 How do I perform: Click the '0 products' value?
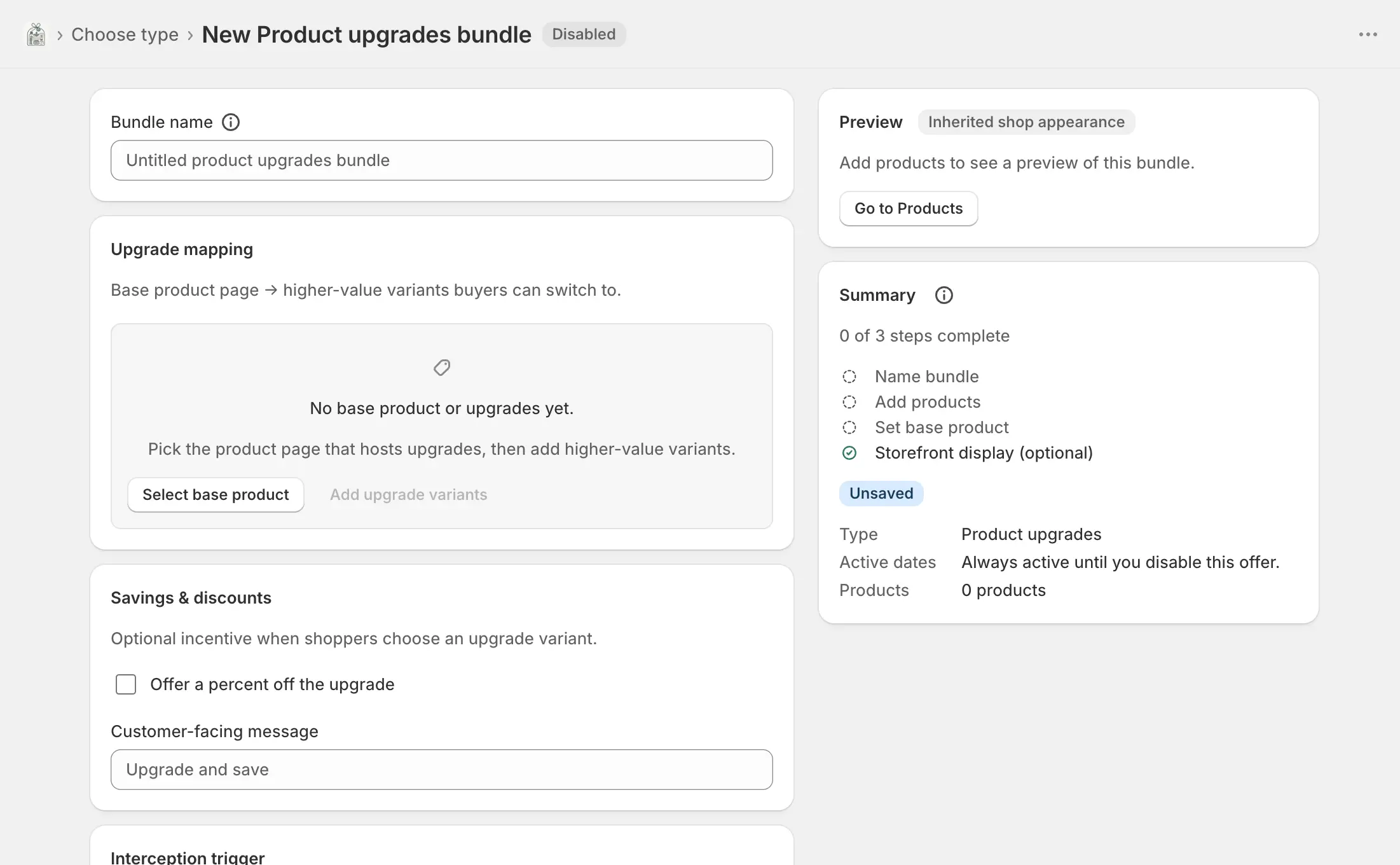[x=1003, y=590]
